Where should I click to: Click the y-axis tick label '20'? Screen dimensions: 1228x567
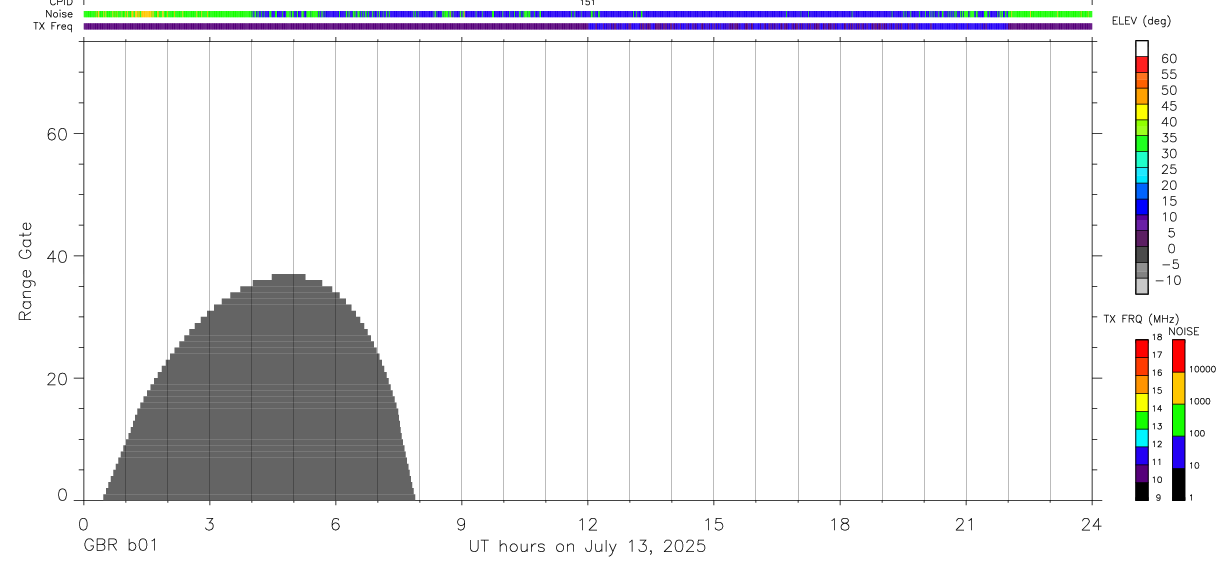tap(57, 379)
